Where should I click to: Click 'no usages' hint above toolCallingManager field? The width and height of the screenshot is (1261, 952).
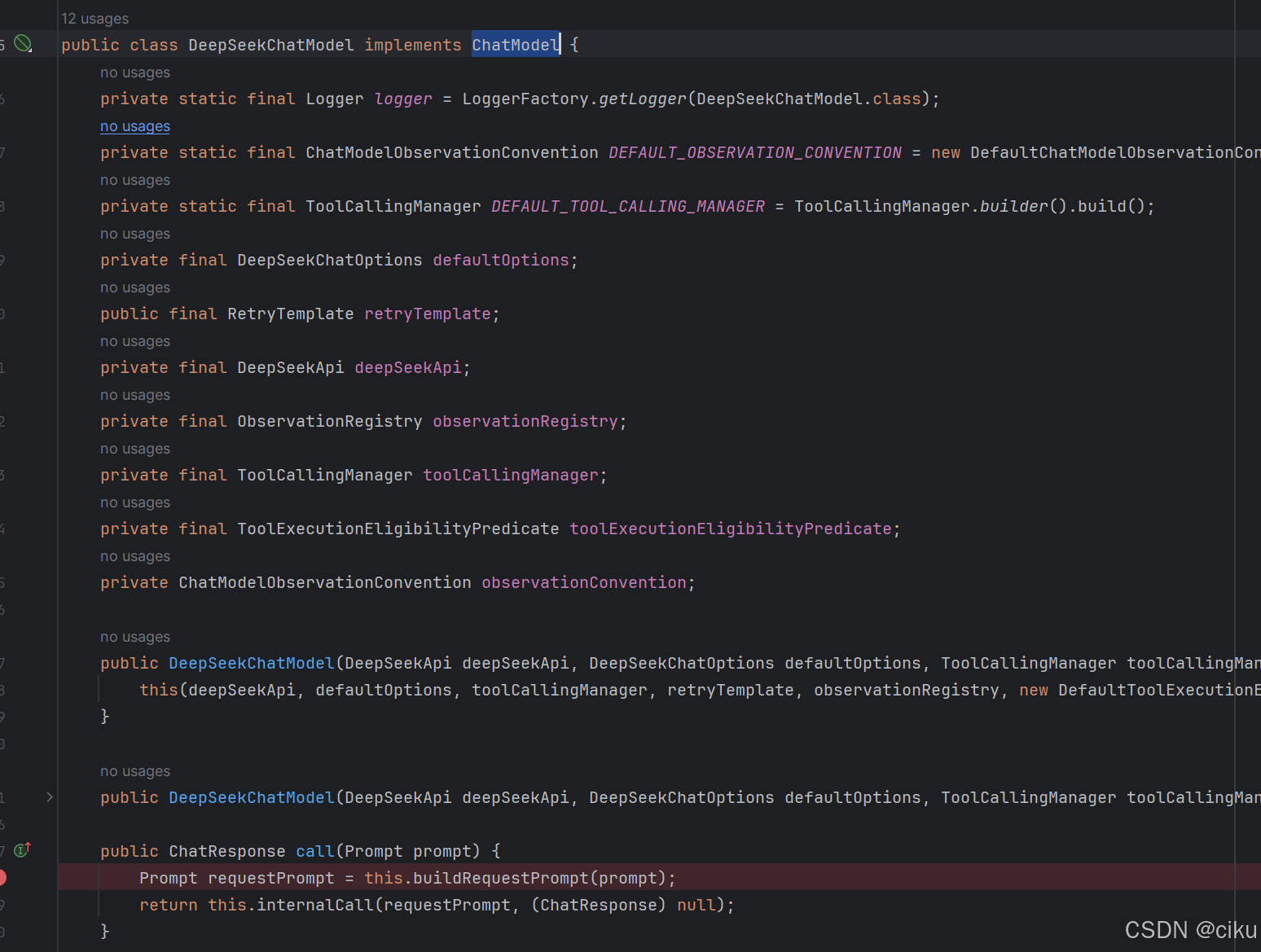pos(135,449)
